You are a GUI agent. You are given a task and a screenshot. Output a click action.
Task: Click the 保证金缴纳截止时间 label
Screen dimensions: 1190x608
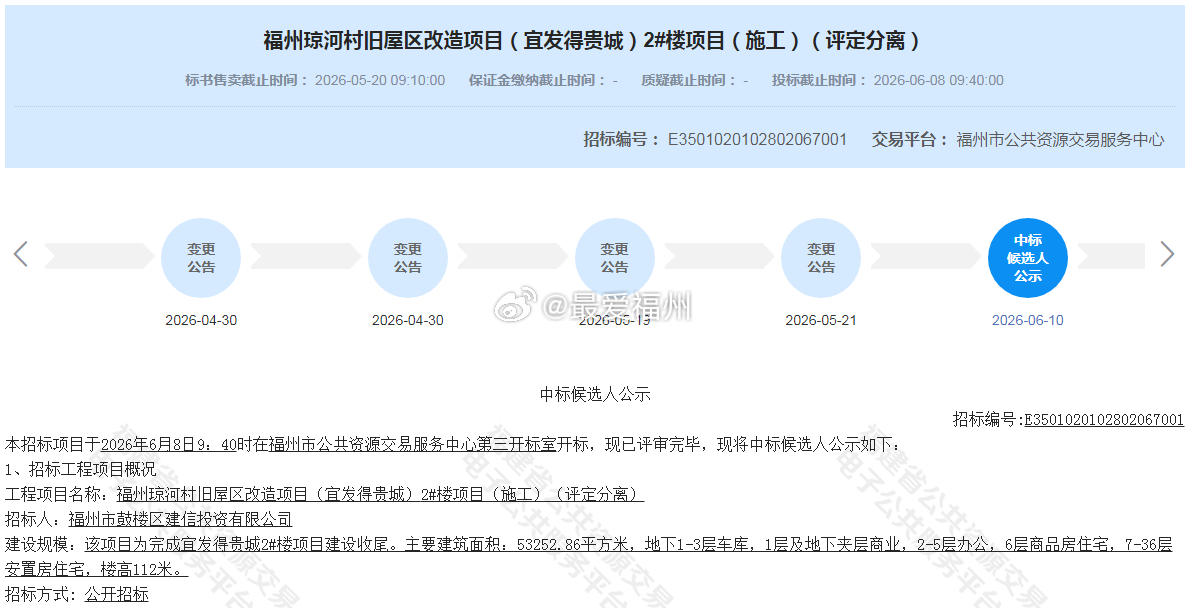click(538, 80)
